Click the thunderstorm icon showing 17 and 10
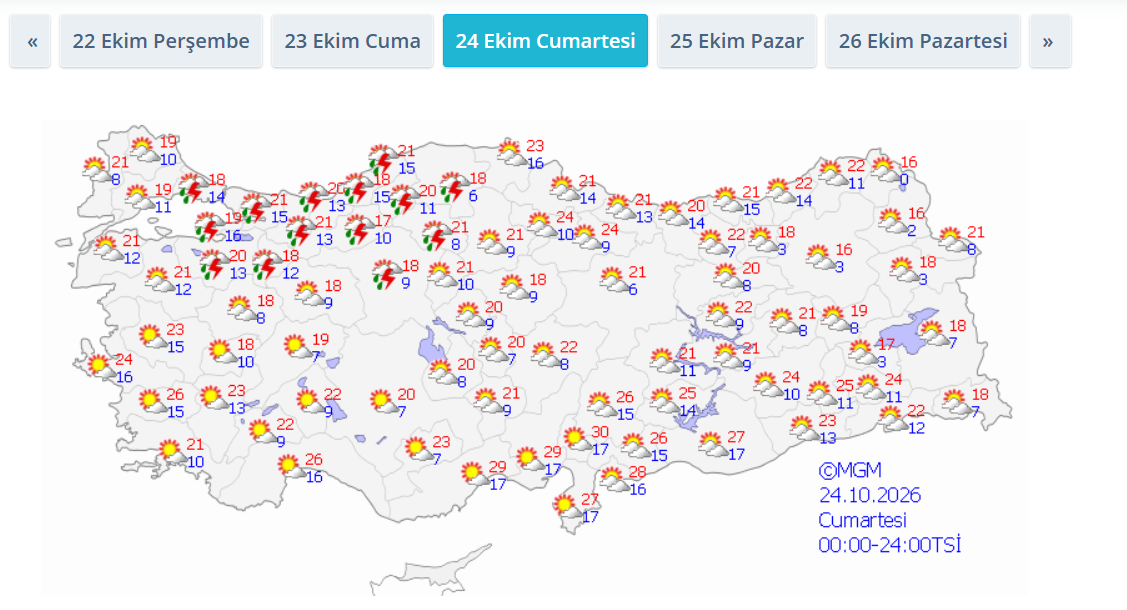The width and height of the screenshot is (1127, 610). (x=359, y=229)
